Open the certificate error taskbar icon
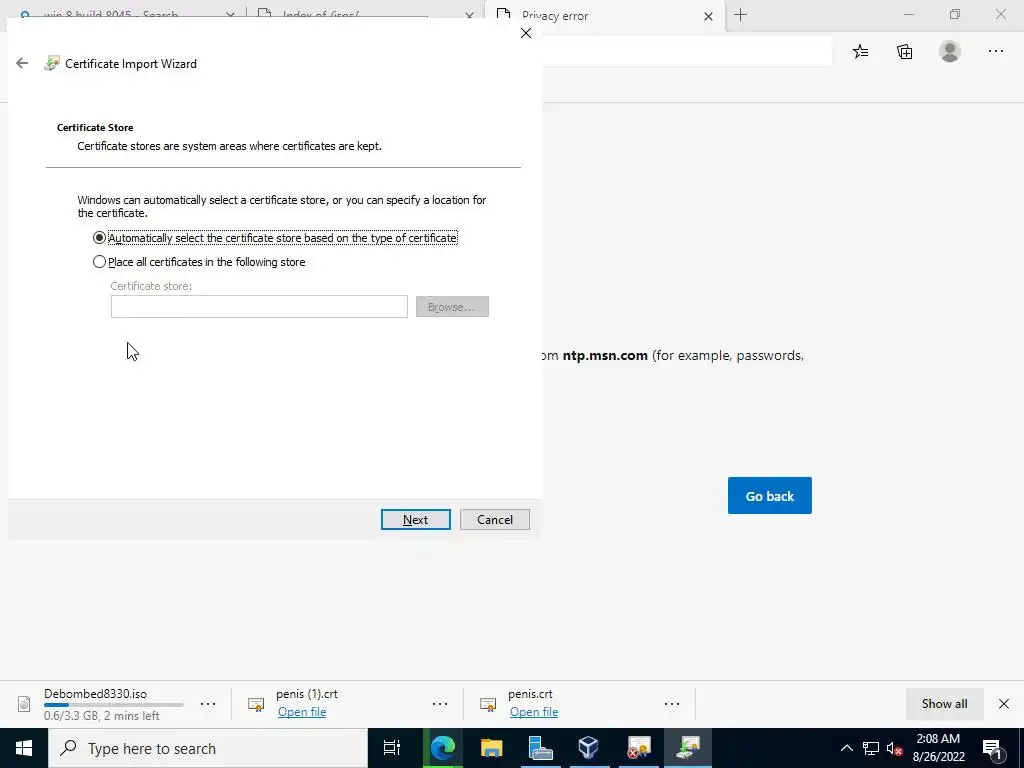 coord(639,748)
